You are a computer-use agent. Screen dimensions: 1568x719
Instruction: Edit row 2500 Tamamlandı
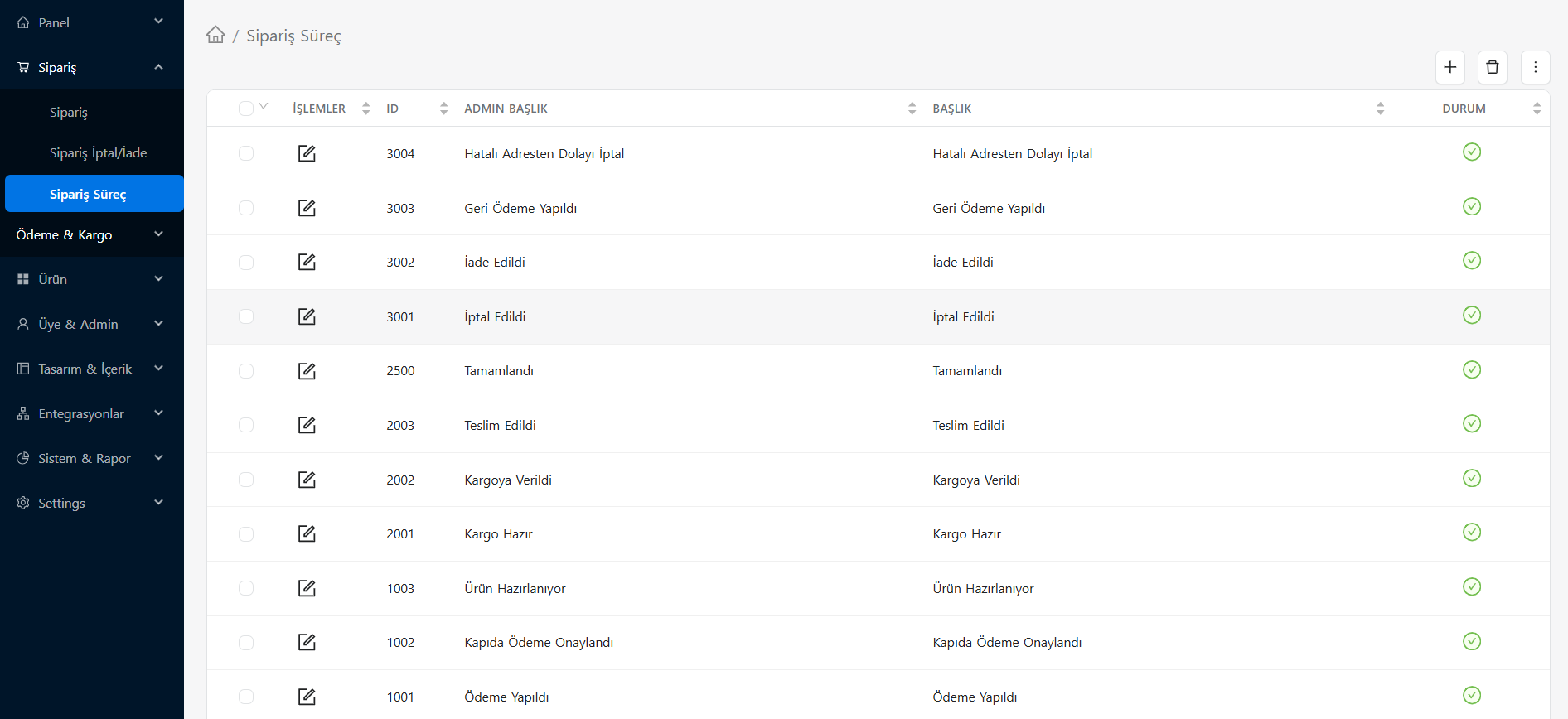(x=307, y=370)
